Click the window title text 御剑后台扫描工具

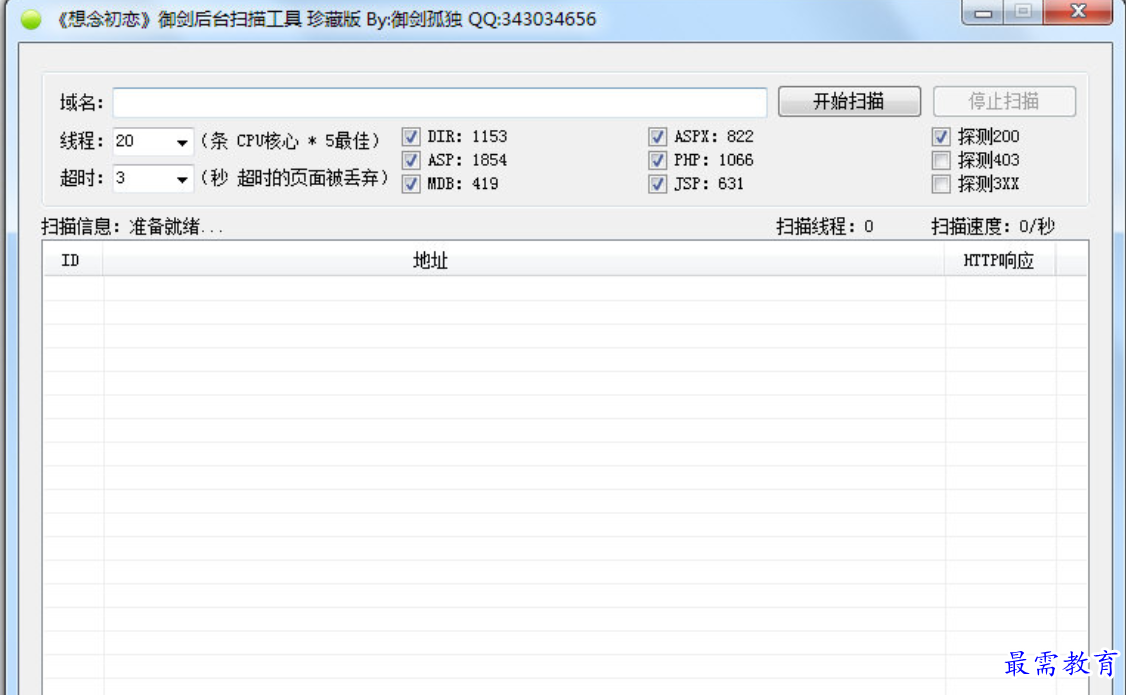pos(230,19)
